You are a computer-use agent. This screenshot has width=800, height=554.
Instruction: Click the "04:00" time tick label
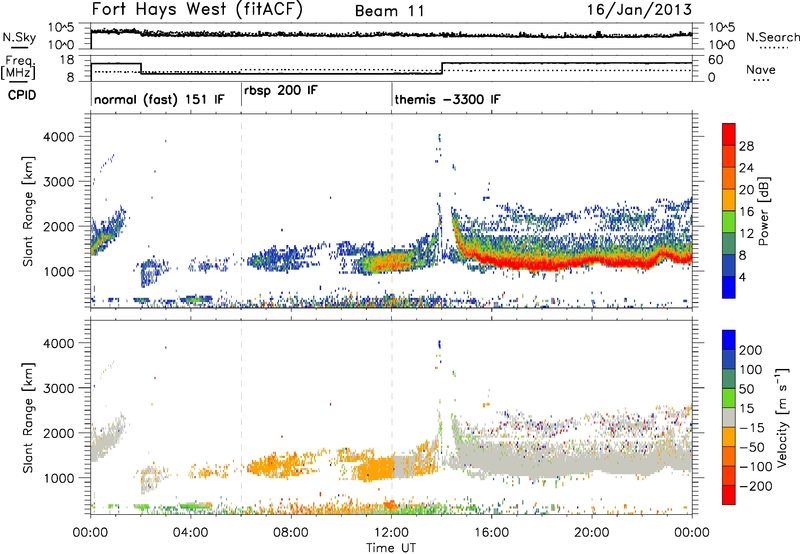(x=190, y=533)
